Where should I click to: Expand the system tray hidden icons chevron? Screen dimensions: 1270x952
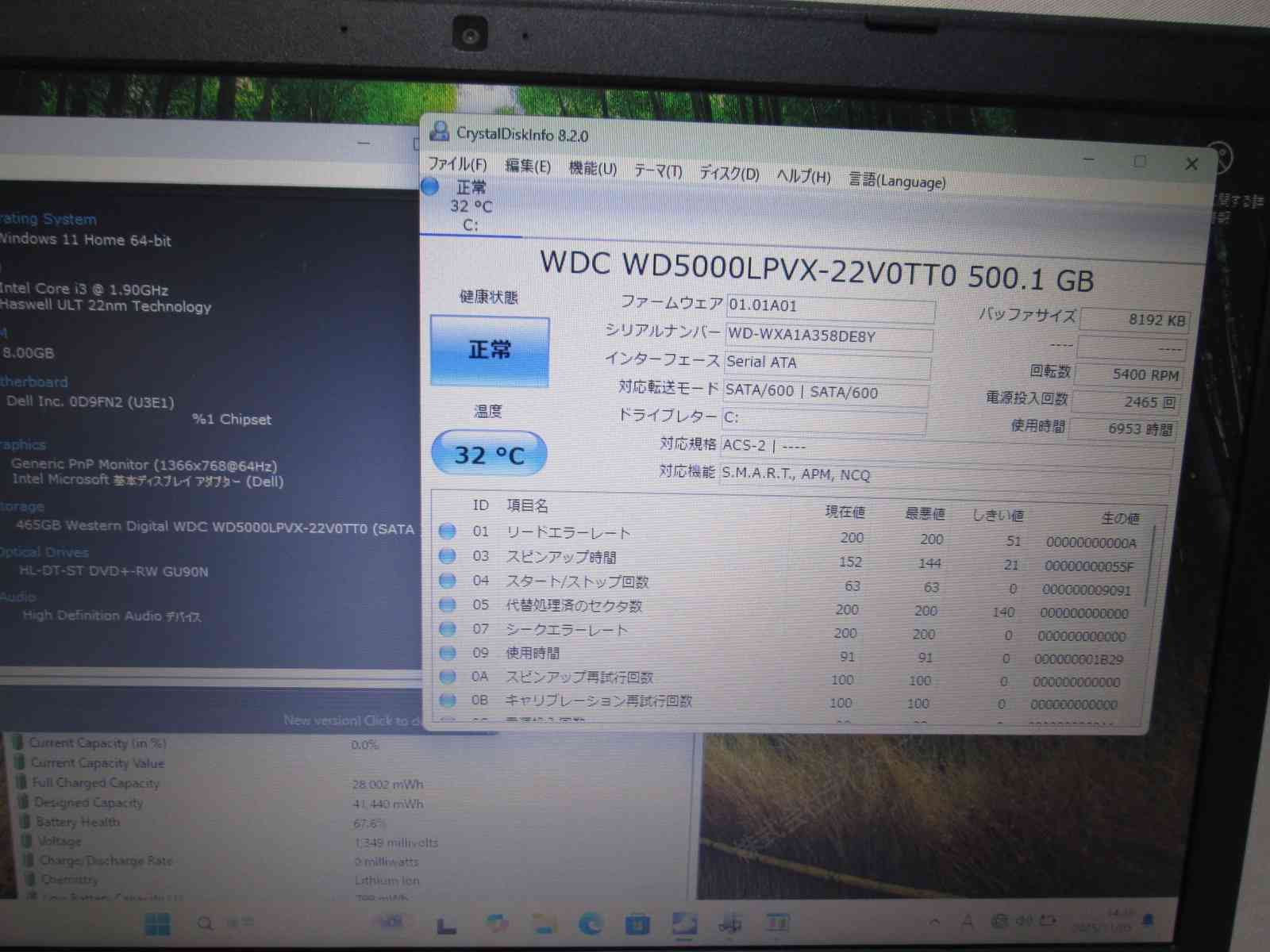coord(934,922)
